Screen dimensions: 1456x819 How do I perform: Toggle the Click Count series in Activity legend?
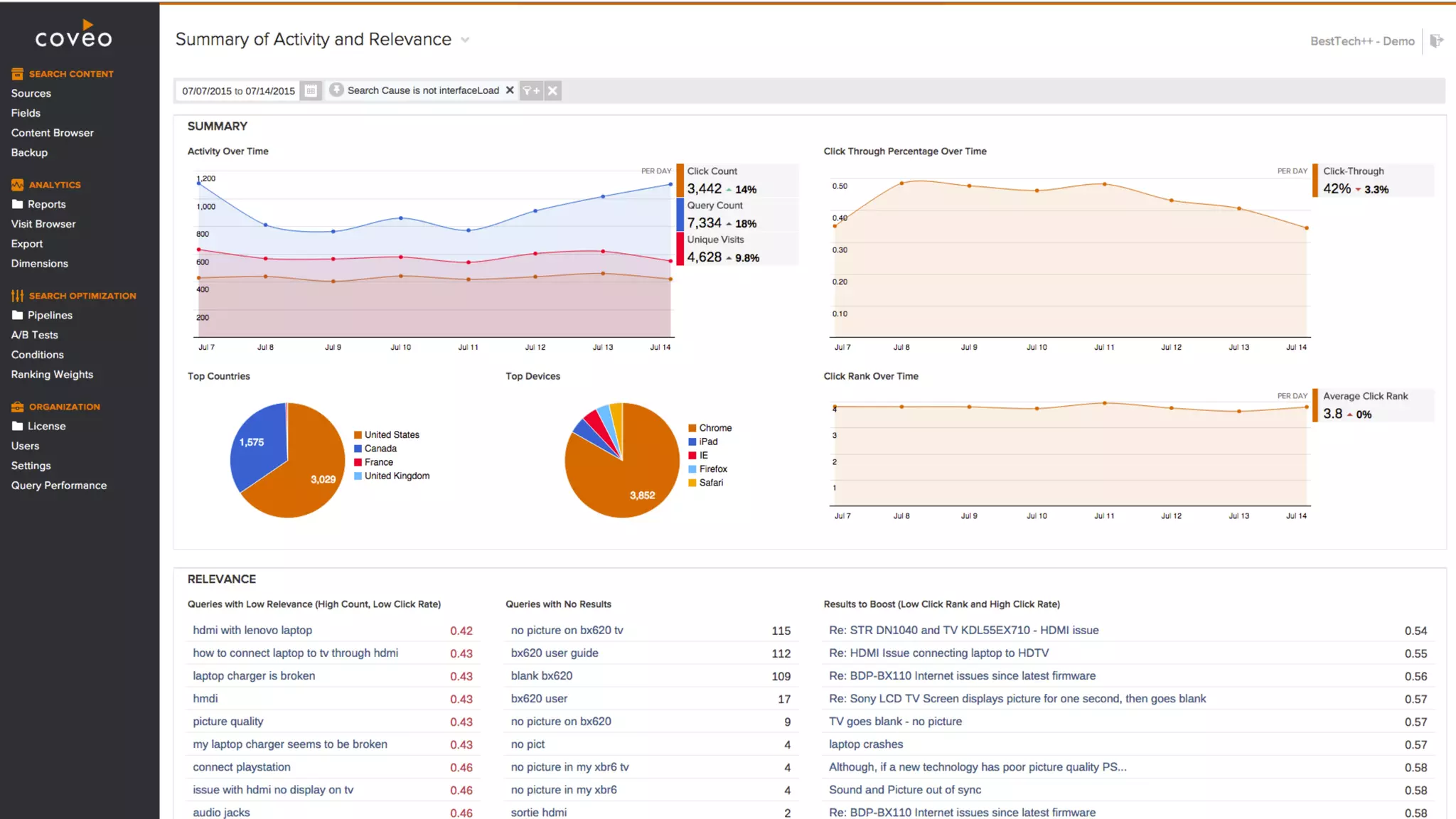[712, 171]
